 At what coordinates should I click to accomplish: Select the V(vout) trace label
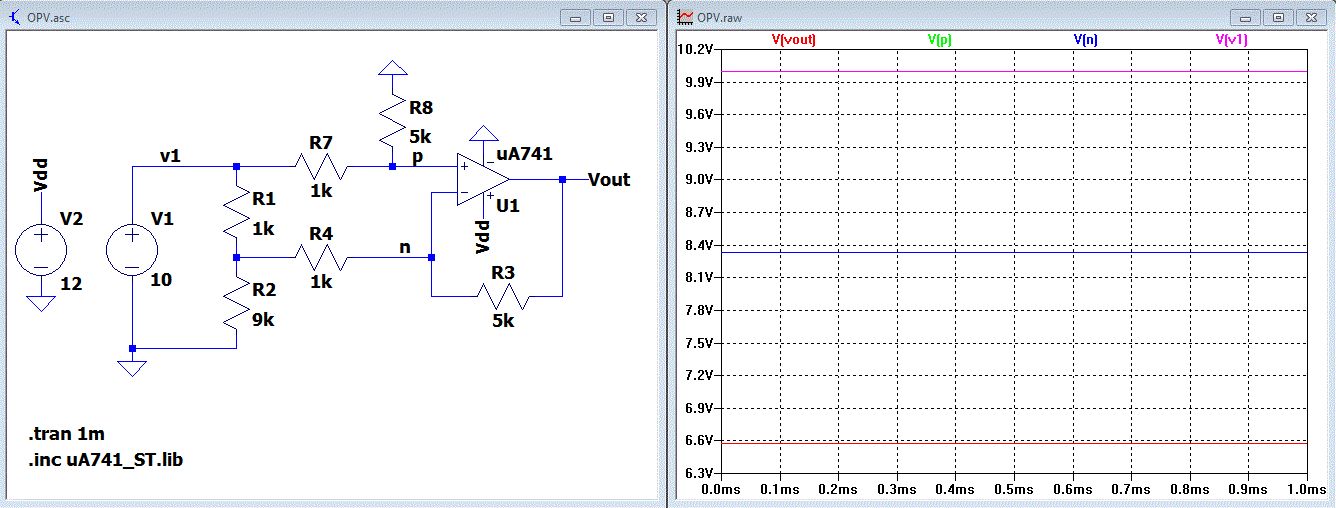pos(794,39)
